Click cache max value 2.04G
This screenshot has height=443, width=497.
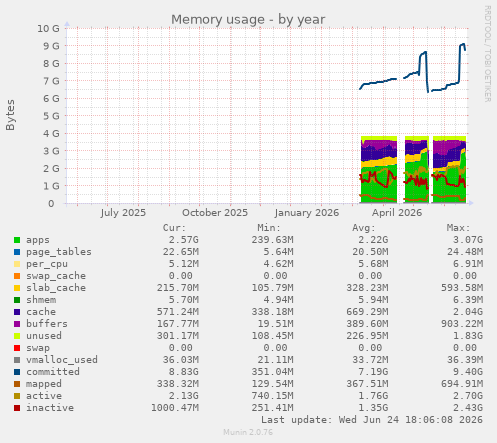tap(468, 312)
